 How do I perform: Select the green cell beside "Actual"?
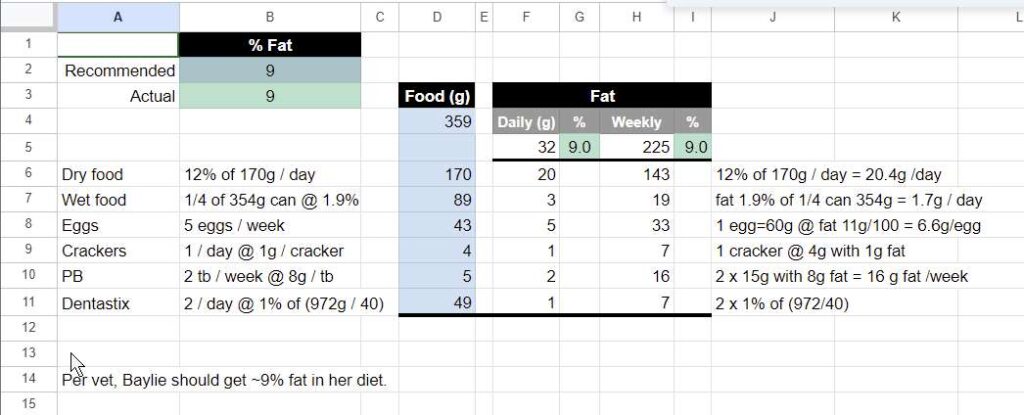pyautogui.click(x=269, y=96)
